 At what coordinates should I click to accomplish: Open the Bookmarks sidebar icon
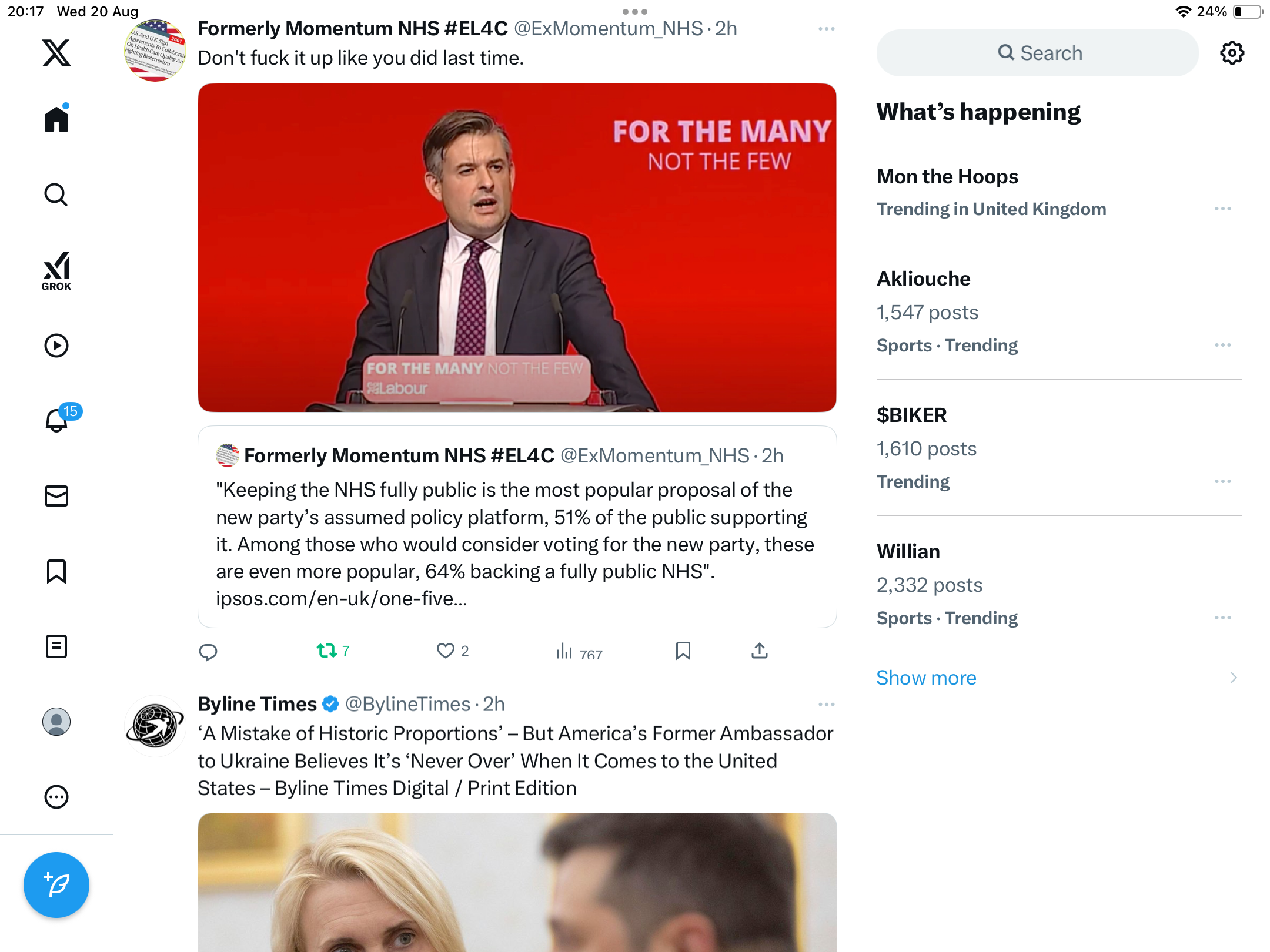(56, 571)
